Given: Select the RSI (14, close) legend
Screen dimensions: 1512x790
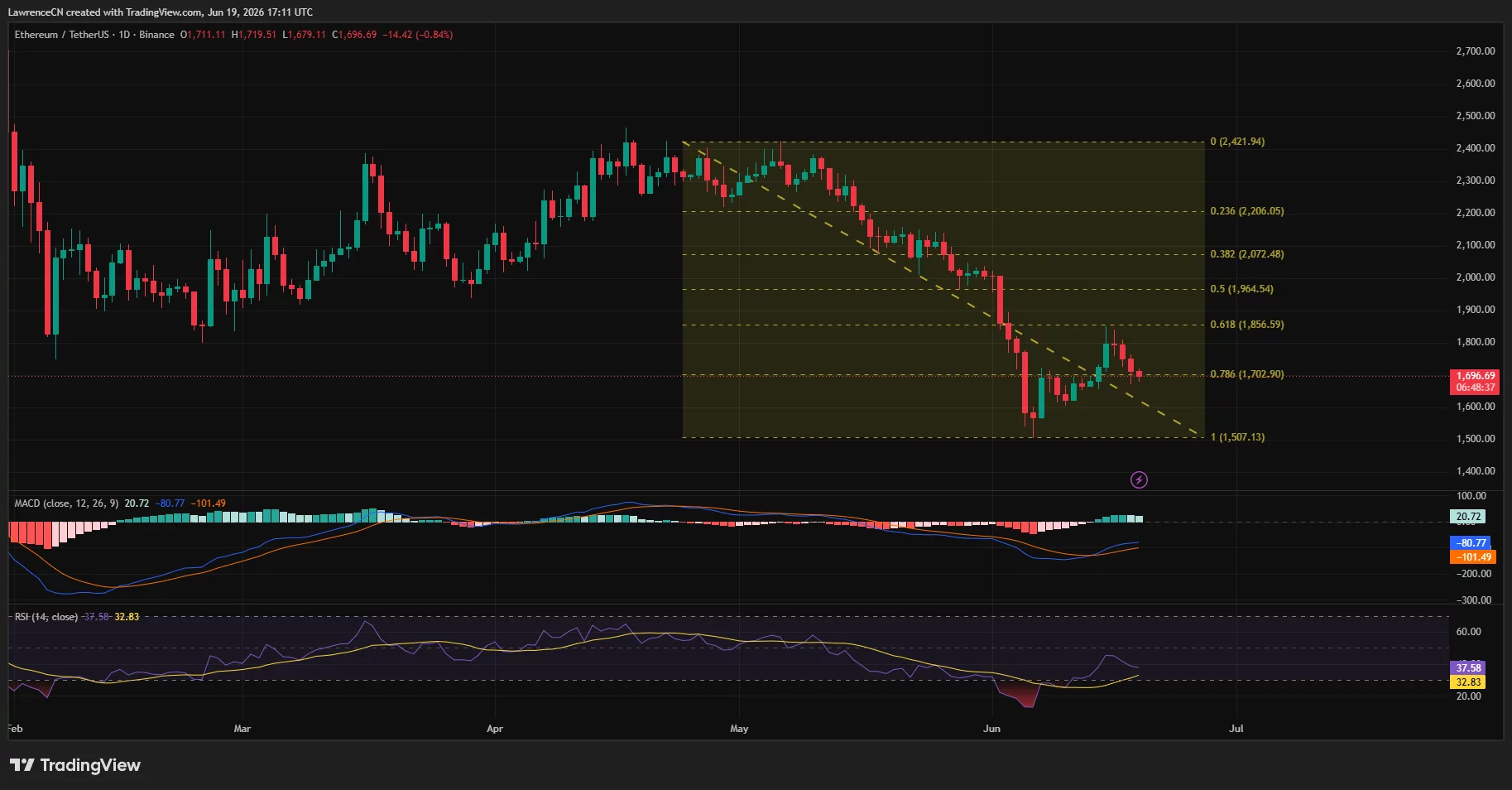Looking at the screenshot, I should pyautogui.click(x=46, y=617).
